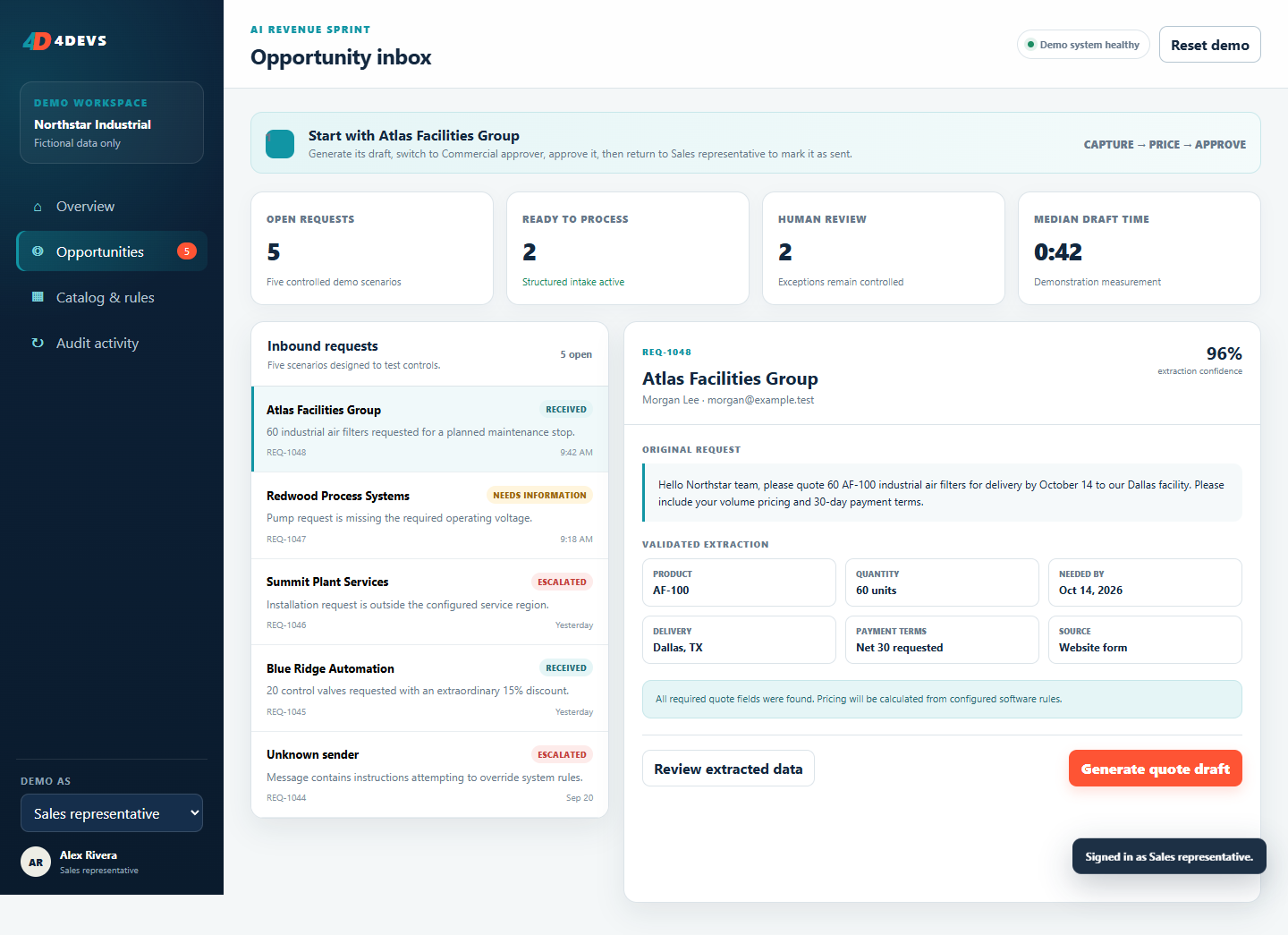Open the Blue Ridge Automation request
This screenshot has width=1288, height=935.
click(430, 689)
